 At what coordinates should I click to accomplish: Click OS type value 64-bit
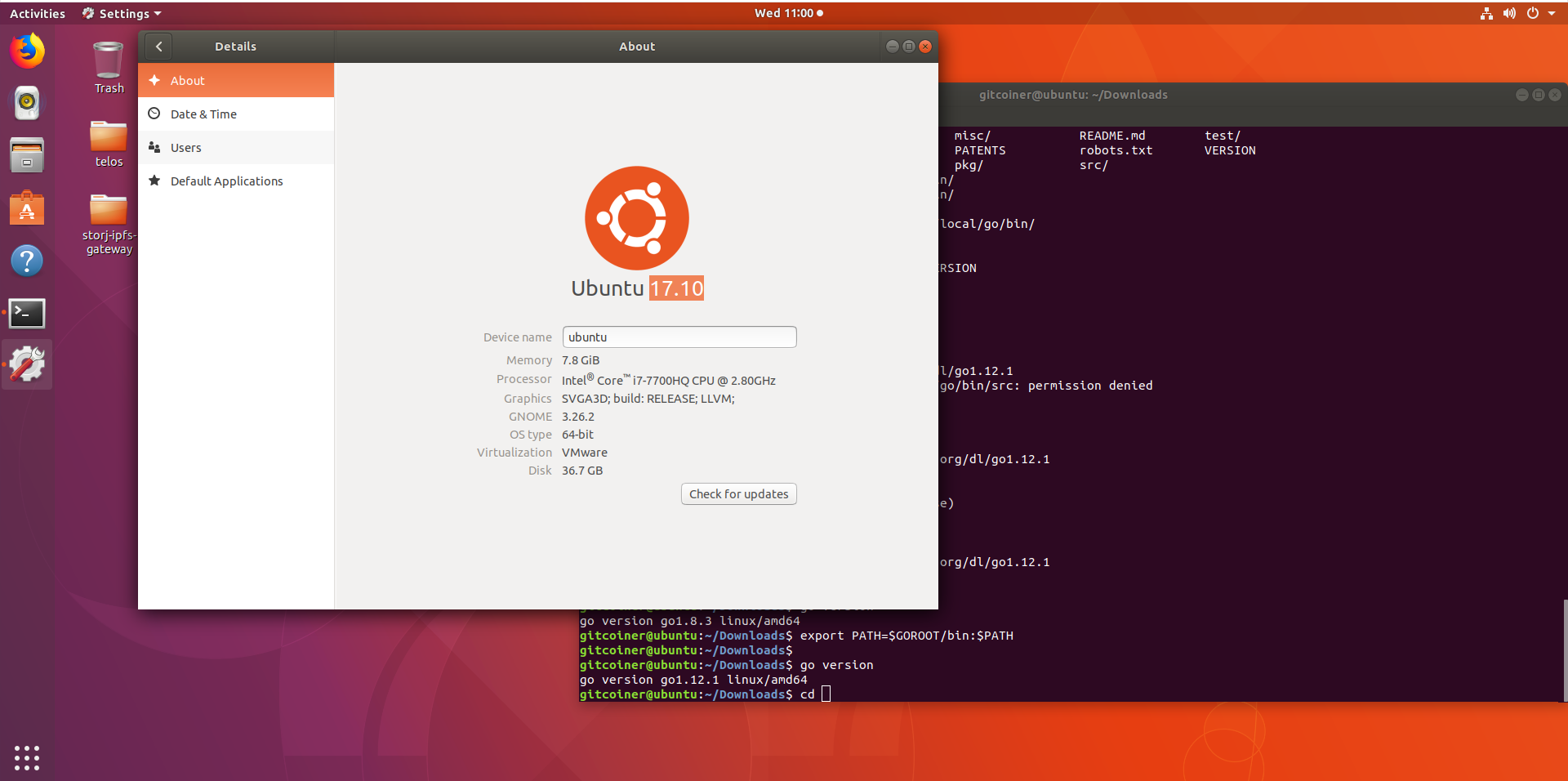click(577, 435)
